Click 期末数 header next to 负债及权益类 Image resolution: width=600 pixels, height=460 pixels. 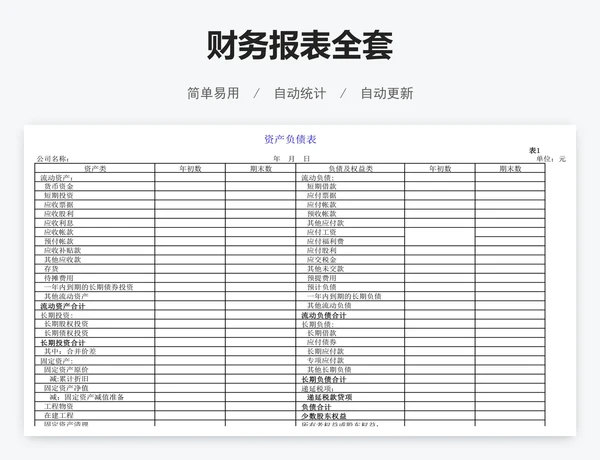point(510,168)
